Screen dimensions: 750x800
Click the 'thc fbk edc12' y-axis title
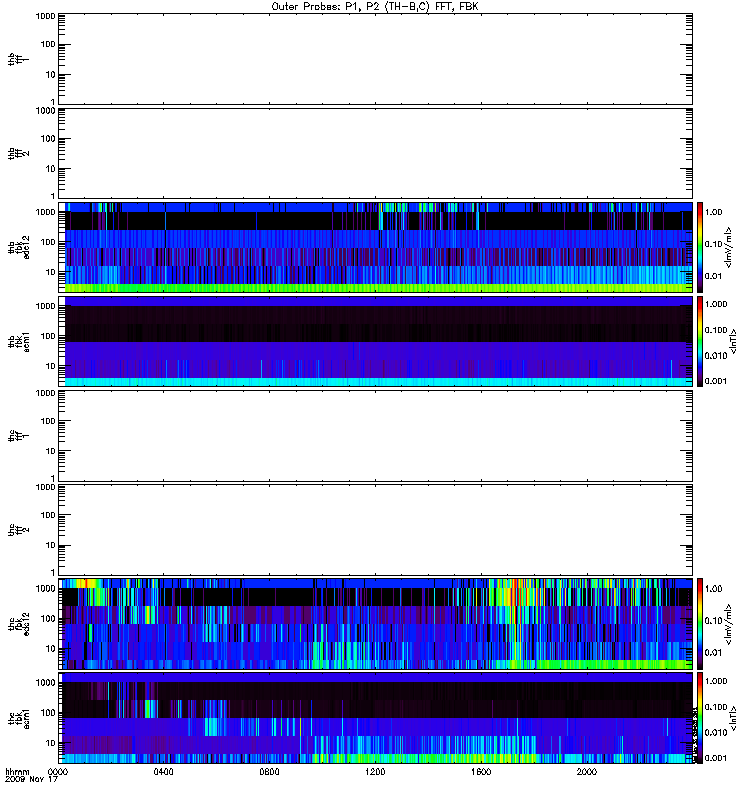[19, 624]
